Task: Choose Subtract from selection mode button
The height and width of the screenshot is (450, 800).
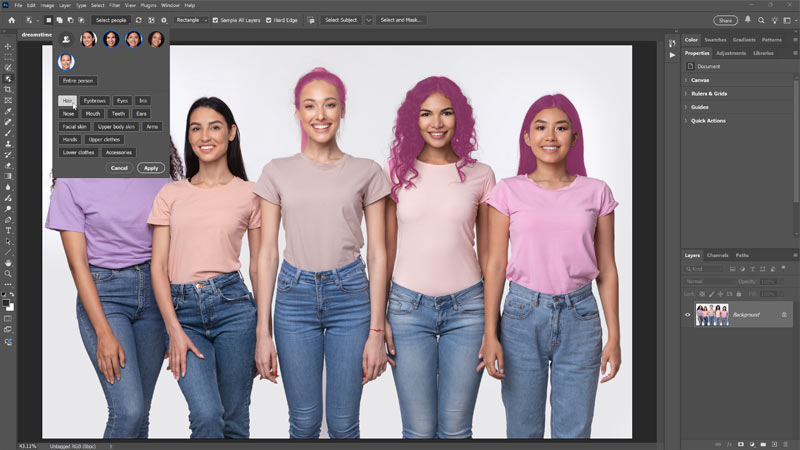Action: tap(70, 20)
